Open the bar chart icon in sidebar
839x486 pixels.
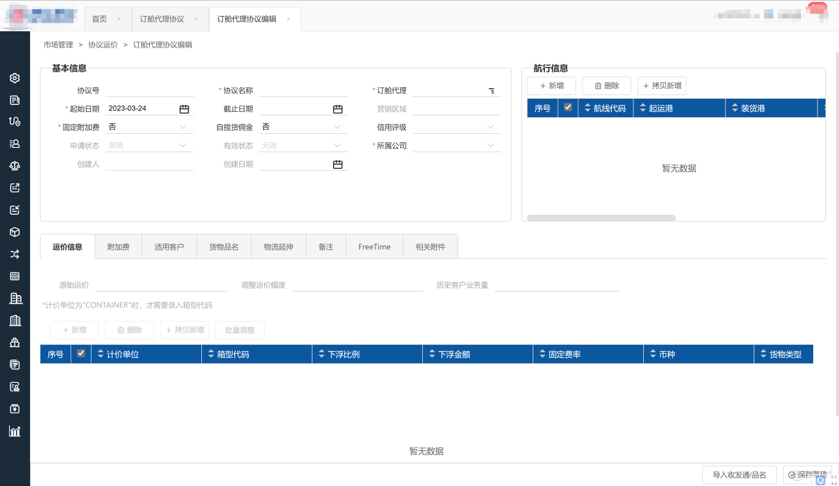(x=15, y=431)
